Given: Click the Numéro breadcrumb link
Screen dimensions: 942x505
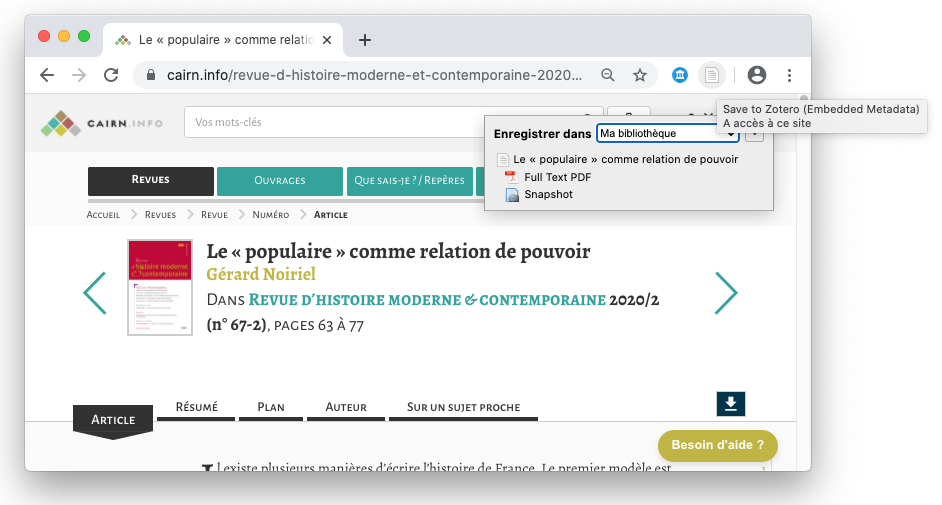Looking at the screenshot, I should click(x=271, y=215).
